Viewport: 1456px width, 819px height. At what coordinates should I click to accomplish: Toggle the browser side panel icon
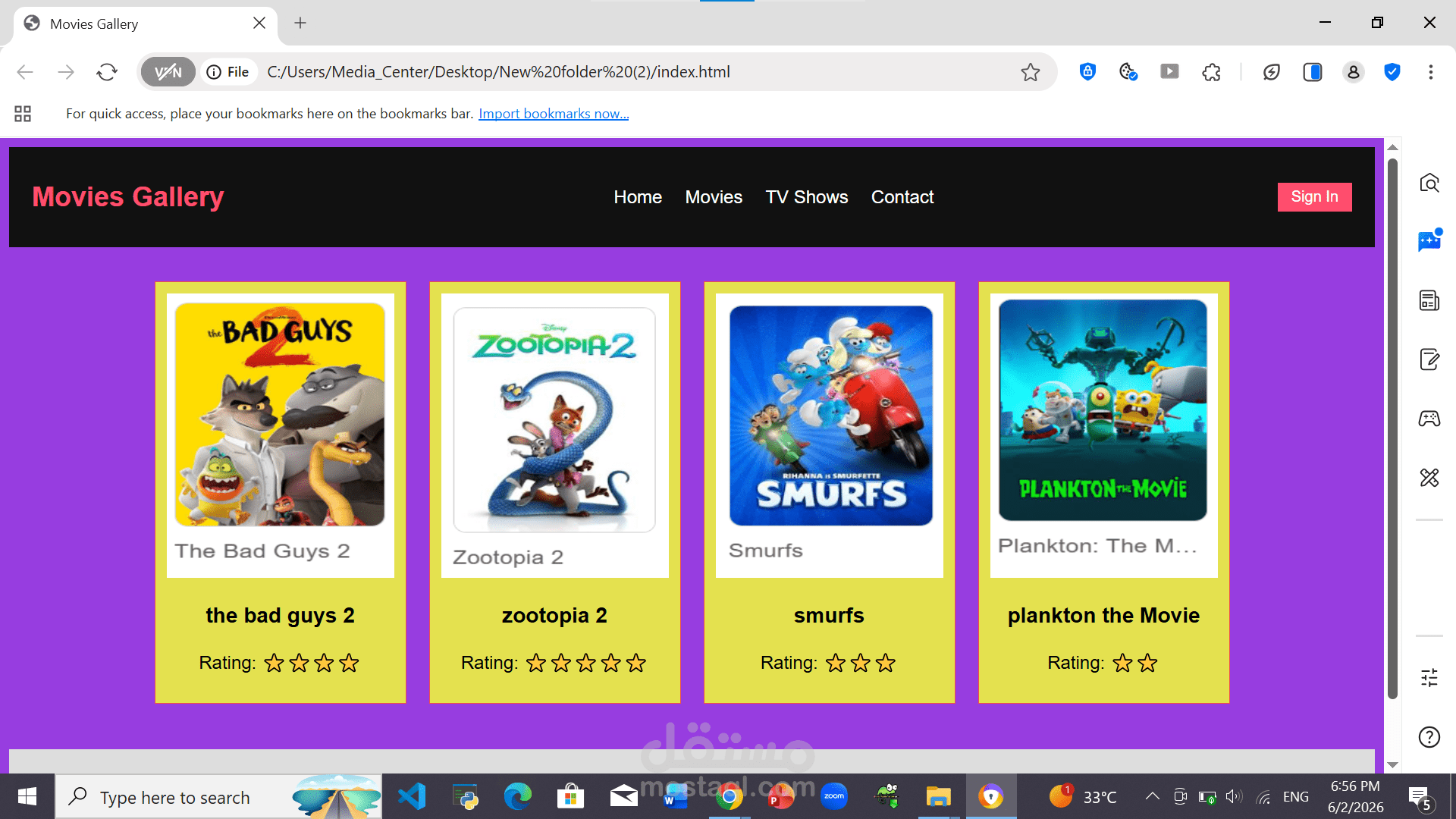tap(1313, 72)
